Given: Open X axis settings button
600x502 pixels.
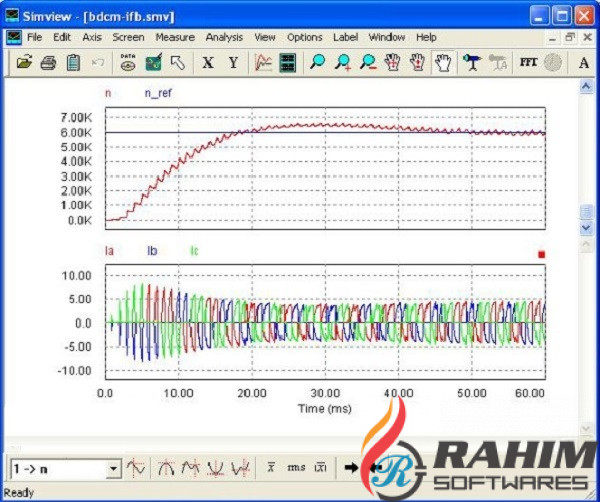Looking at the screenshot, I should (208, 62).
